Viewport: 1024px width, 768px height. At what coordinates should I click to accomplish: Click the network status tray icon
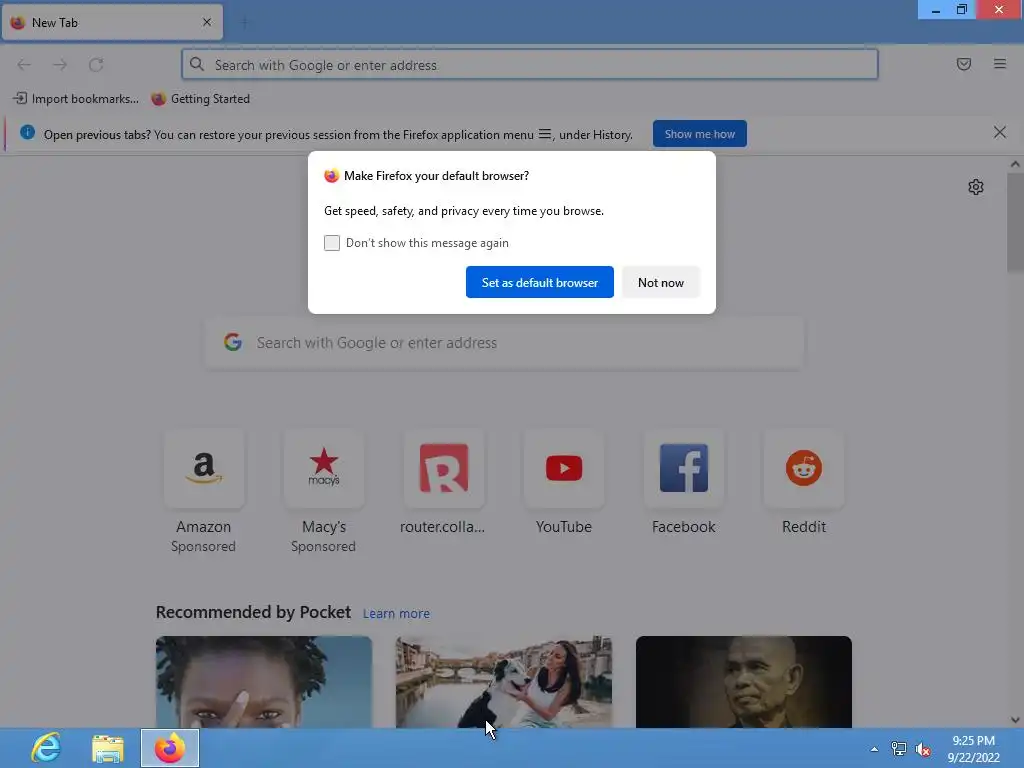coord(899,749)
